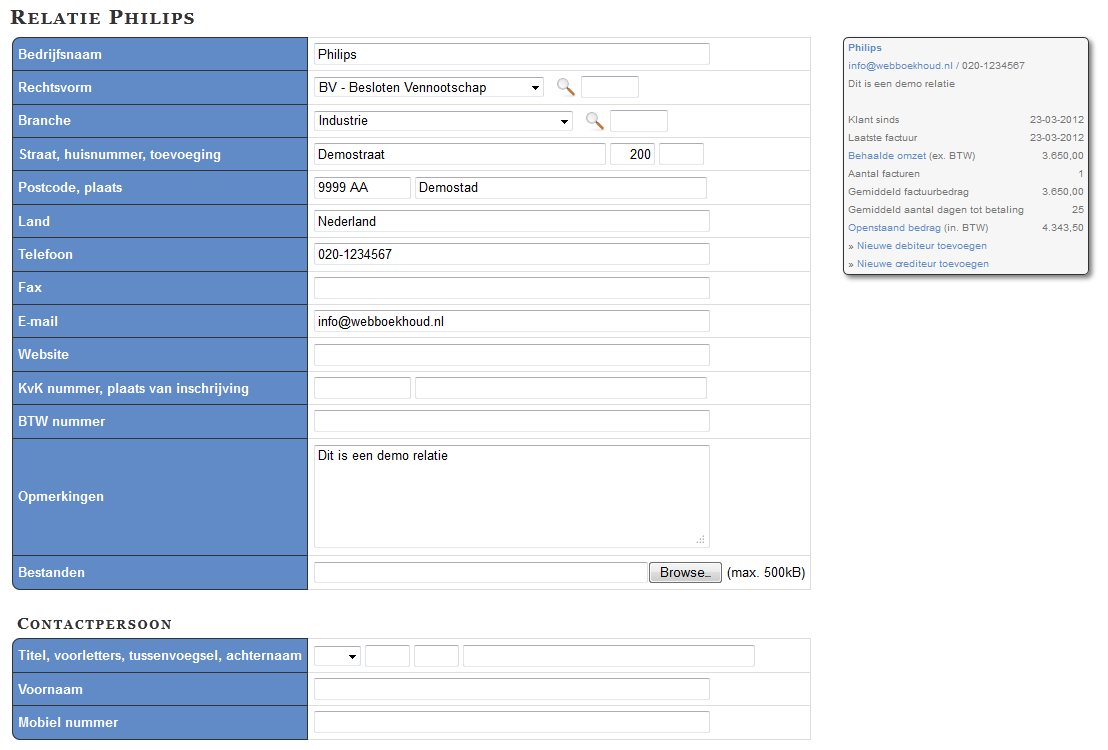Open the Behaalde omzet link
Viewport: 1108px width, 750px height.
[x=887, y=156]
